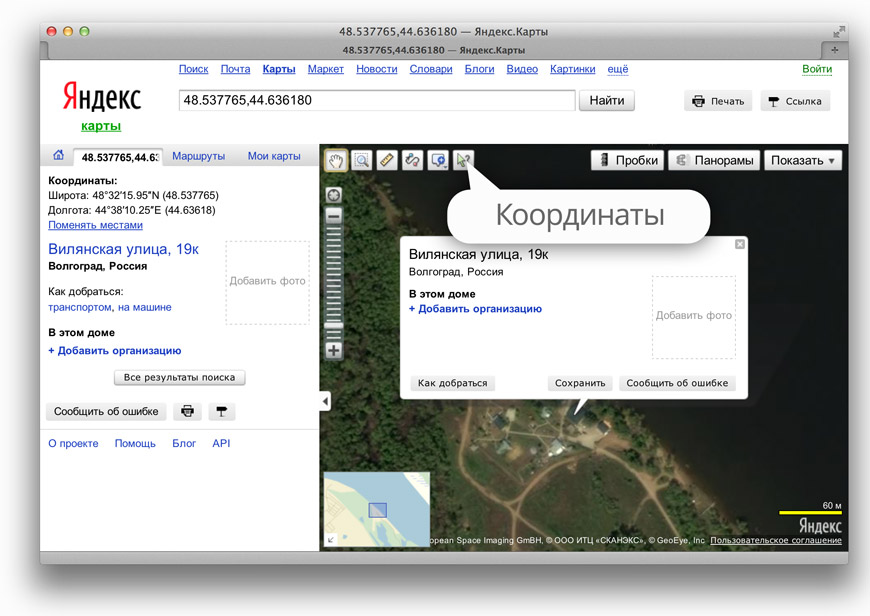Click the coordinates search input field

pos(377,100)
